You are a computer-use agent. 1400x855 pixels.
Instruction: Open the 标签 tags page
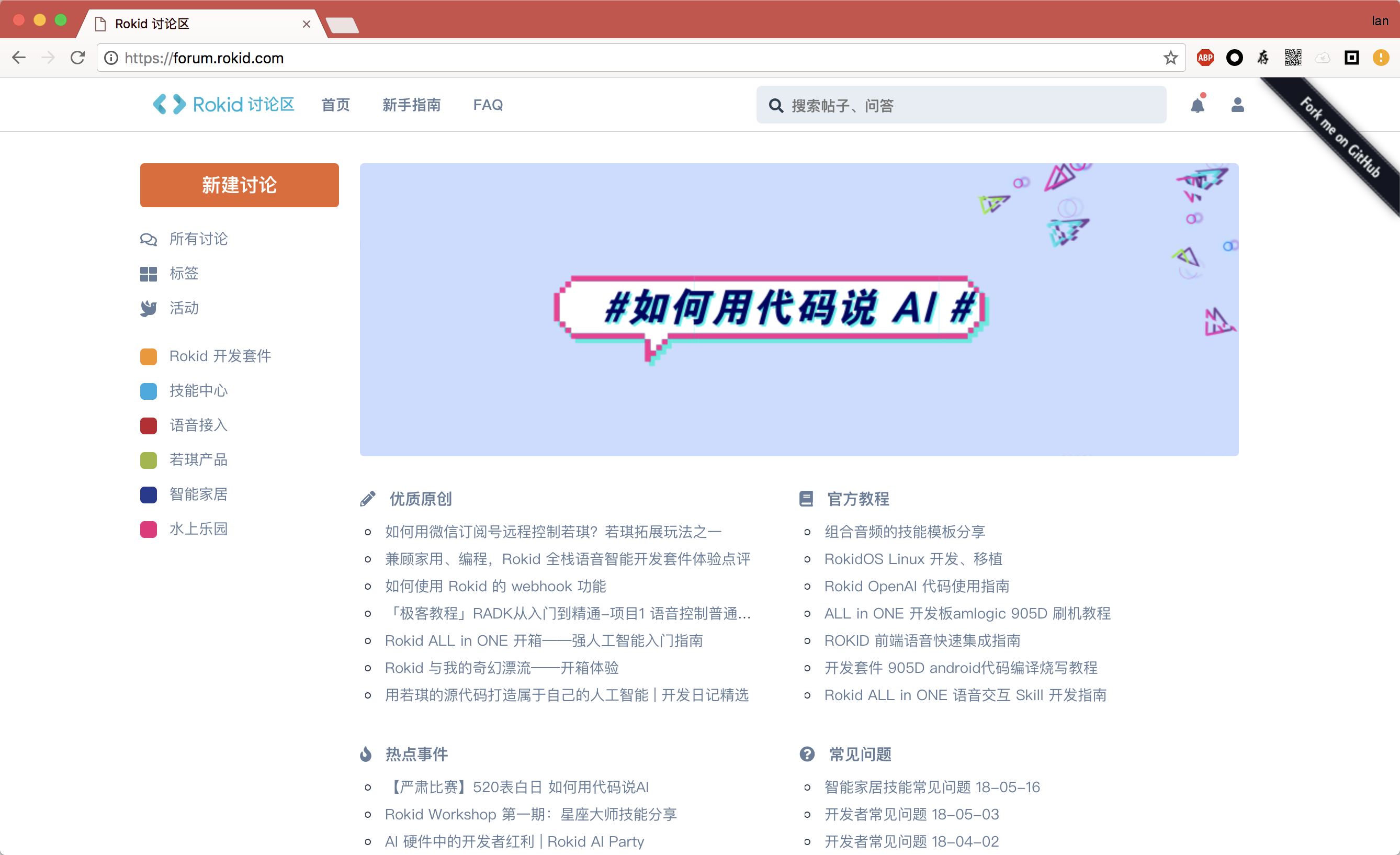(x=184, y=273)
